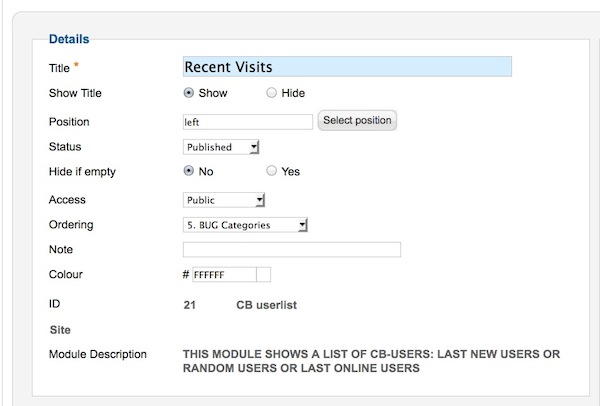Screen dimensions: 600x406
Task: Click the Access dropdown arrow icon
Action: click(x=259, y=200)
